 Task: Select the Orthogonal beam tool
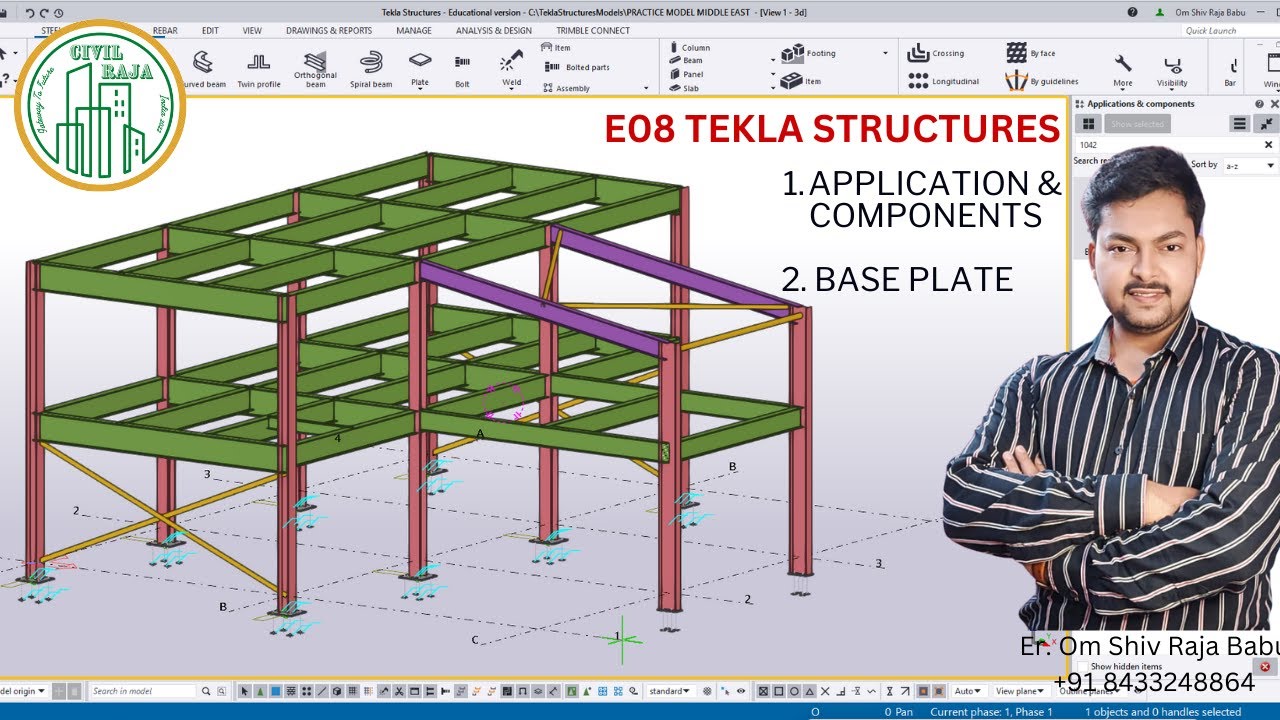tap(315, 70)
